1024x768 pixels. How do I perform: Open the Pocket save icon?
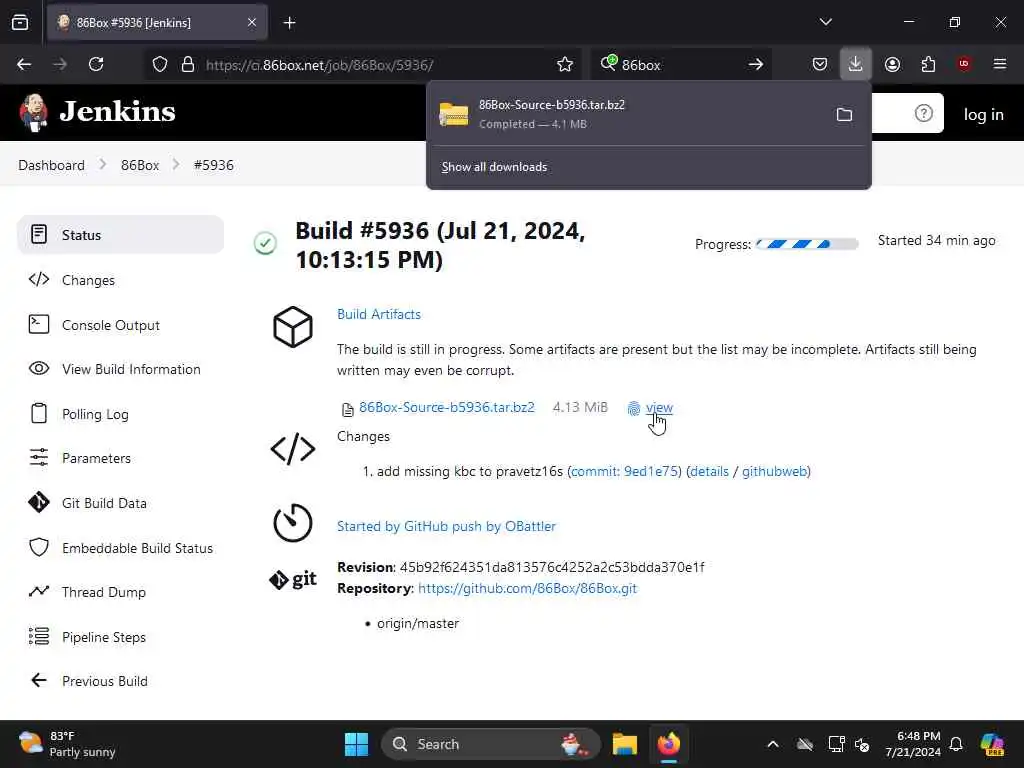[820, 64]
